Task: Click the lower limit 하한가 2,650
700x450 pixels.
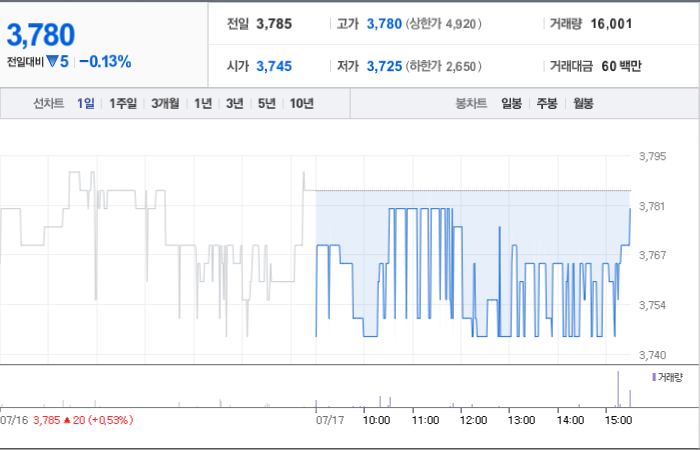Action: pos(444,66)
